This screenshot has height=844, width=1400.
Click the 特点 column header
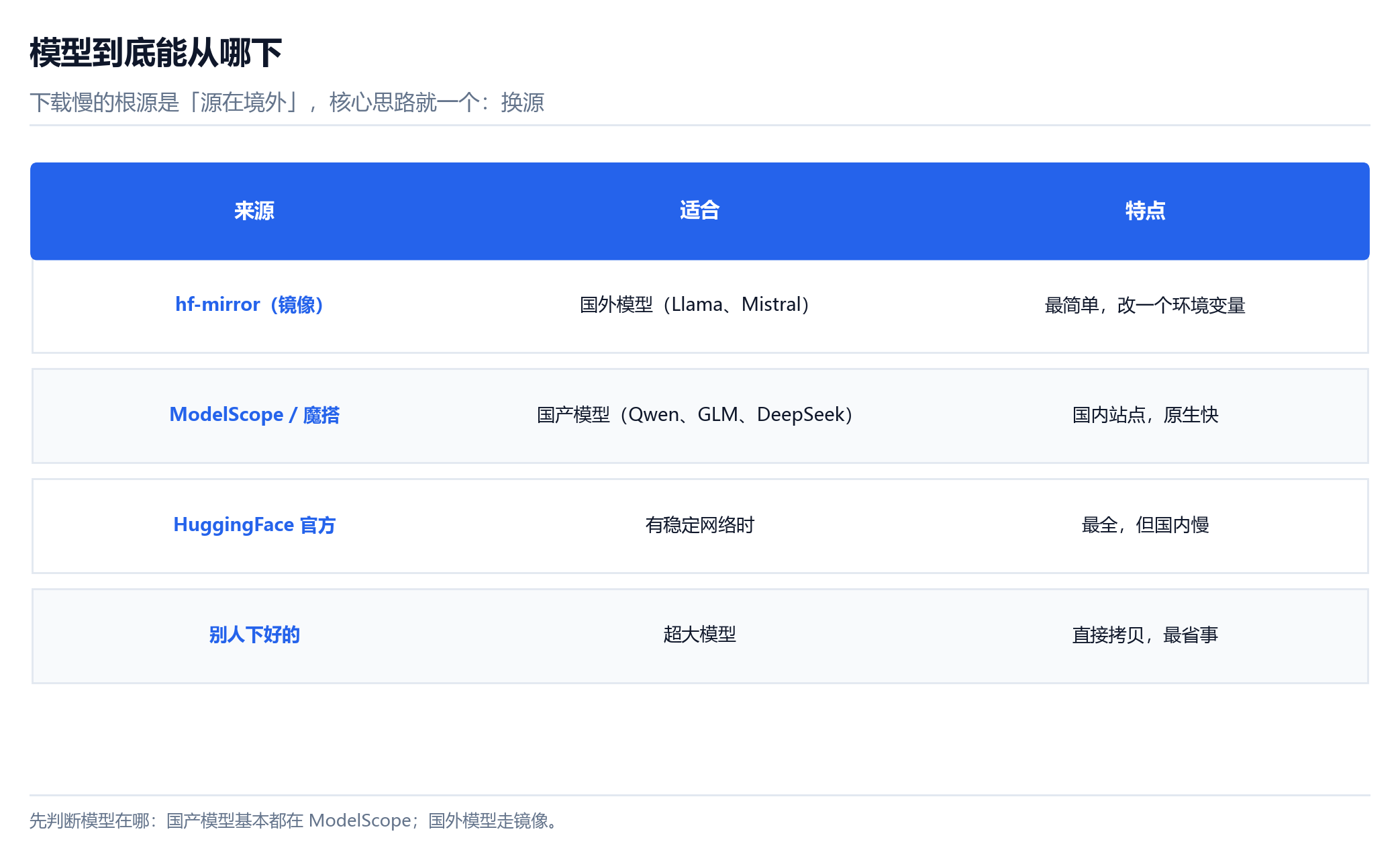1145,211
